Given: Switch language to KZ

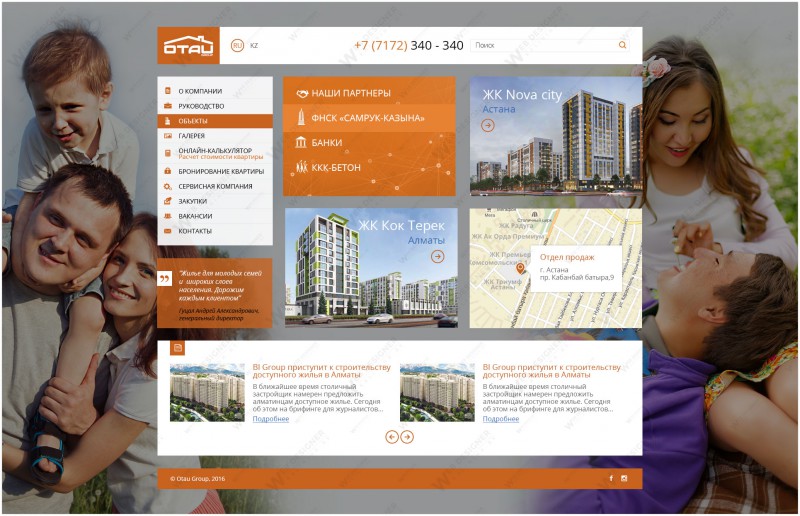Looking at the screenshot, I should tap(254, 45).
